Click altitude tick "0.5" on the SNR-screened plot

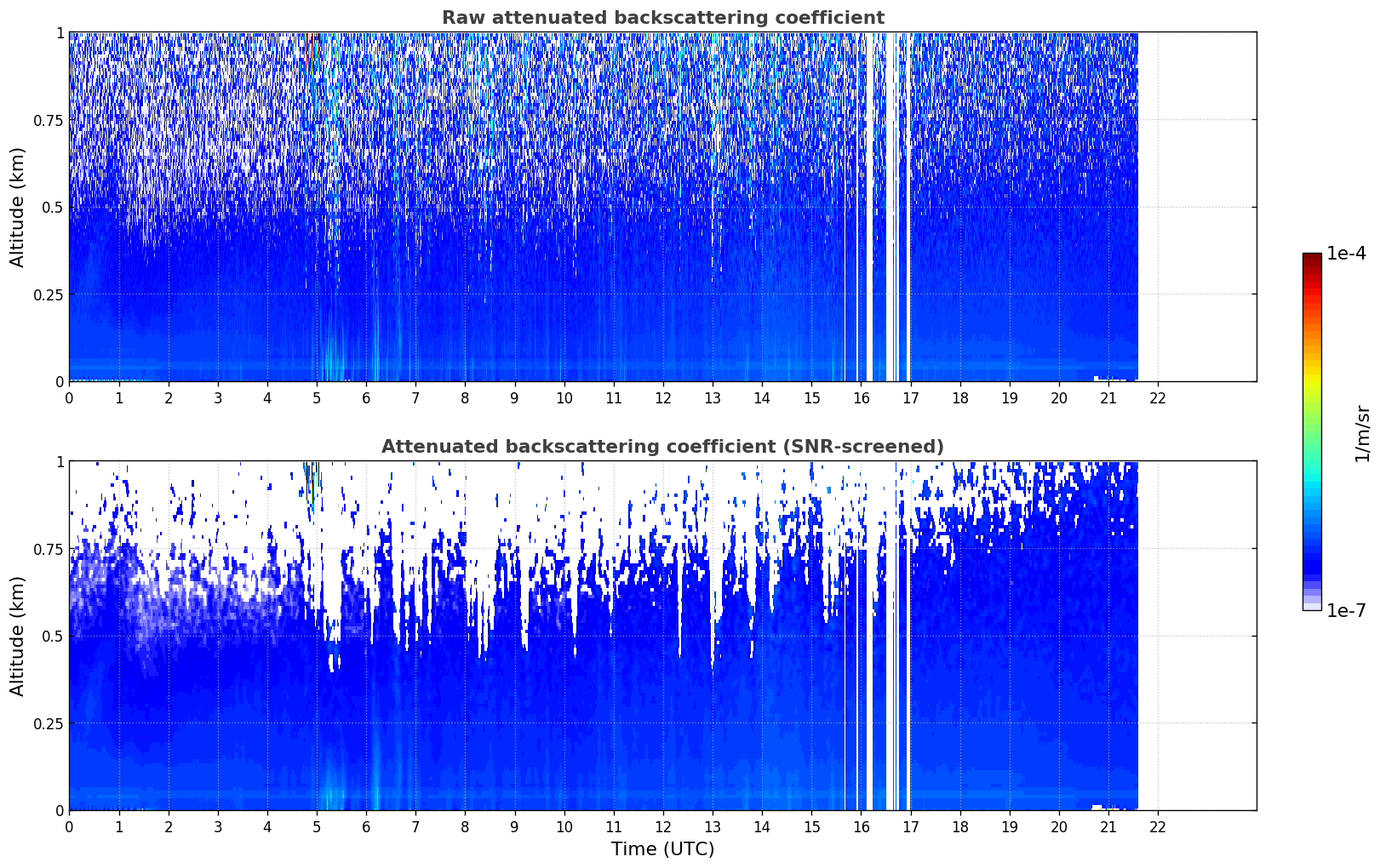(53, 637)
